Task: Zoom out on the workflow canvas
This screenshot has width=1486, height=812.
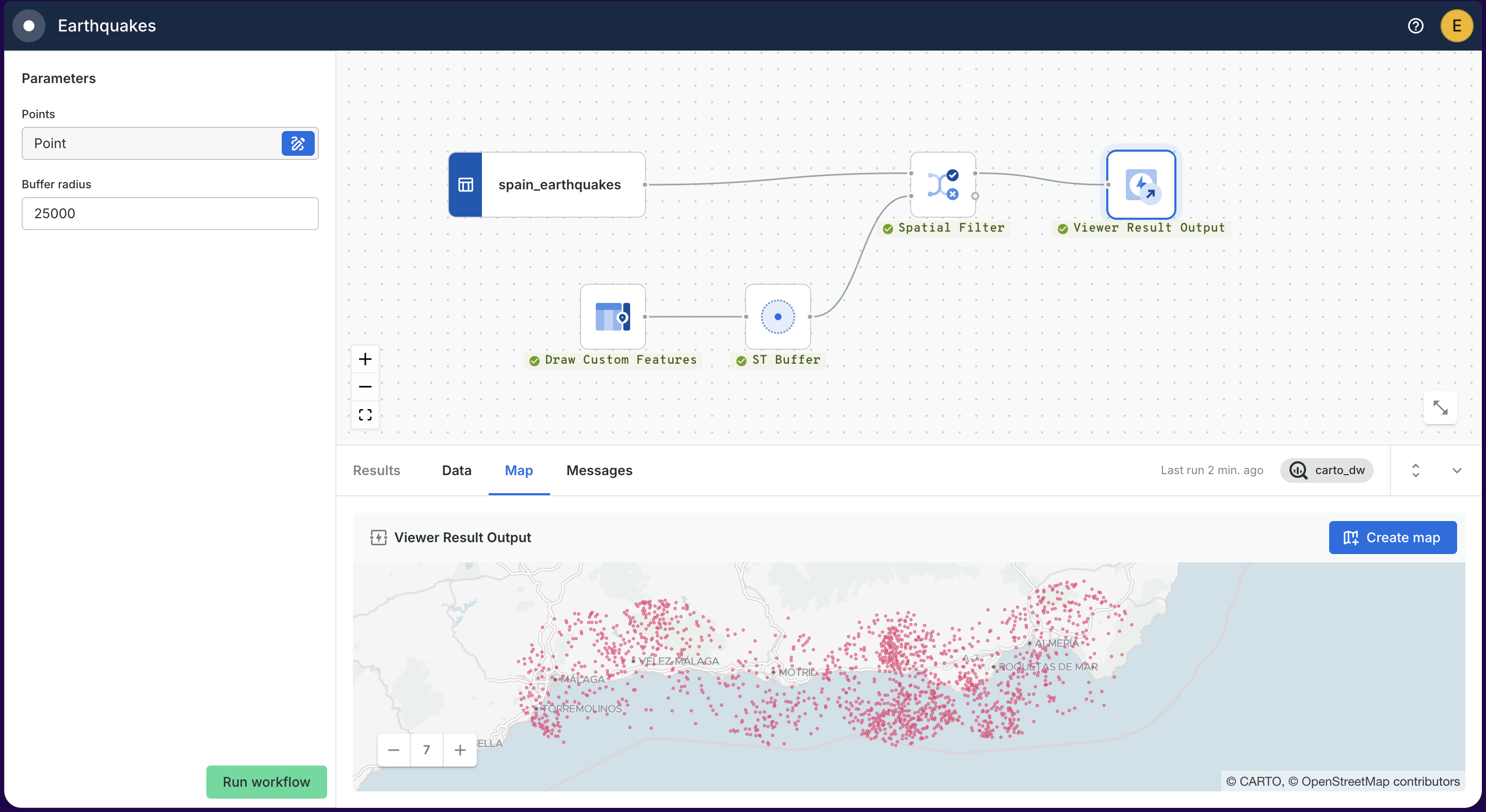Action: tap(365, 386)
